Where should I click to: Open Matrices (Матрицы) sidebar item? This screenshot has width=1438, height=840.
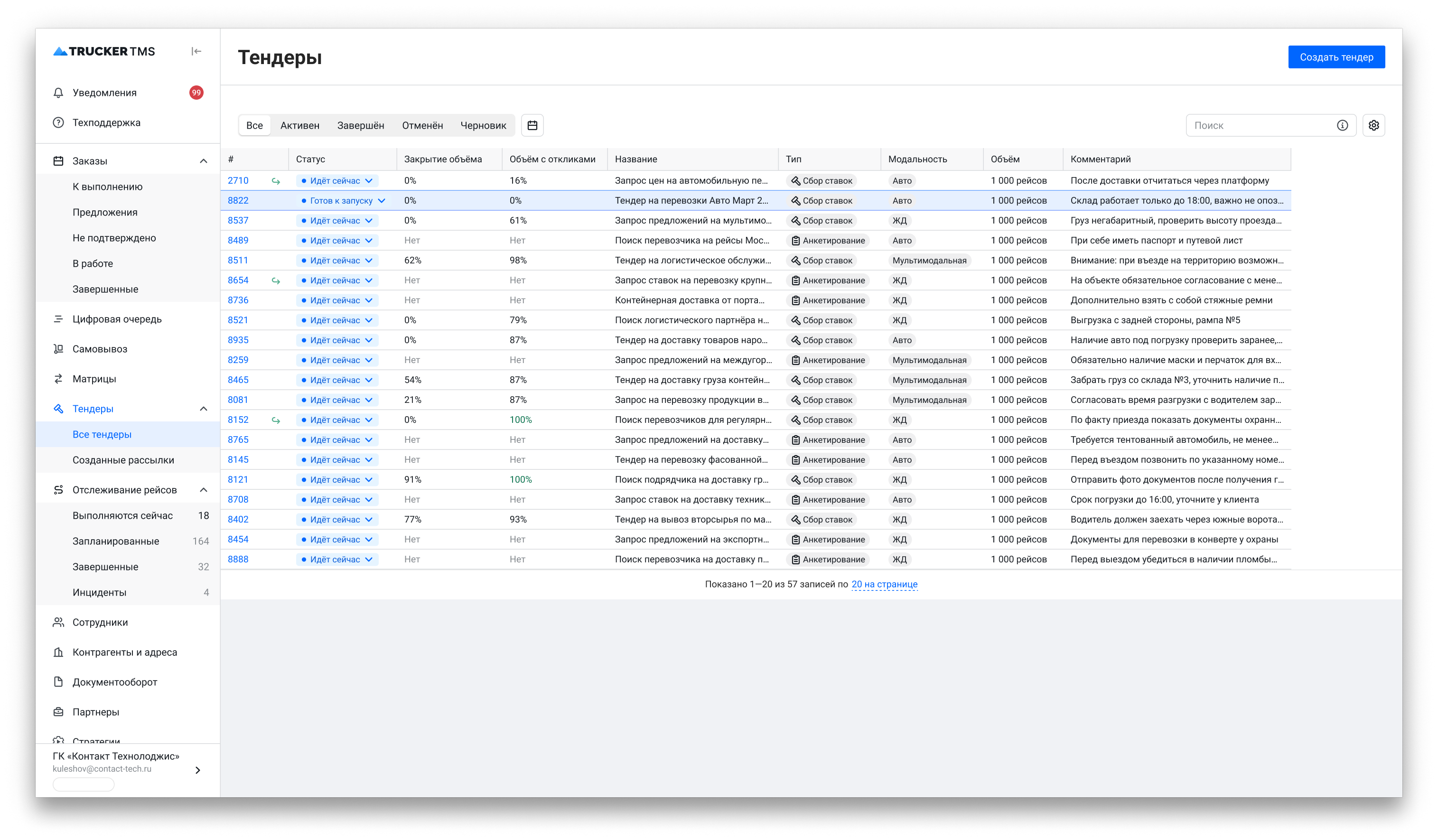point(94,379)
